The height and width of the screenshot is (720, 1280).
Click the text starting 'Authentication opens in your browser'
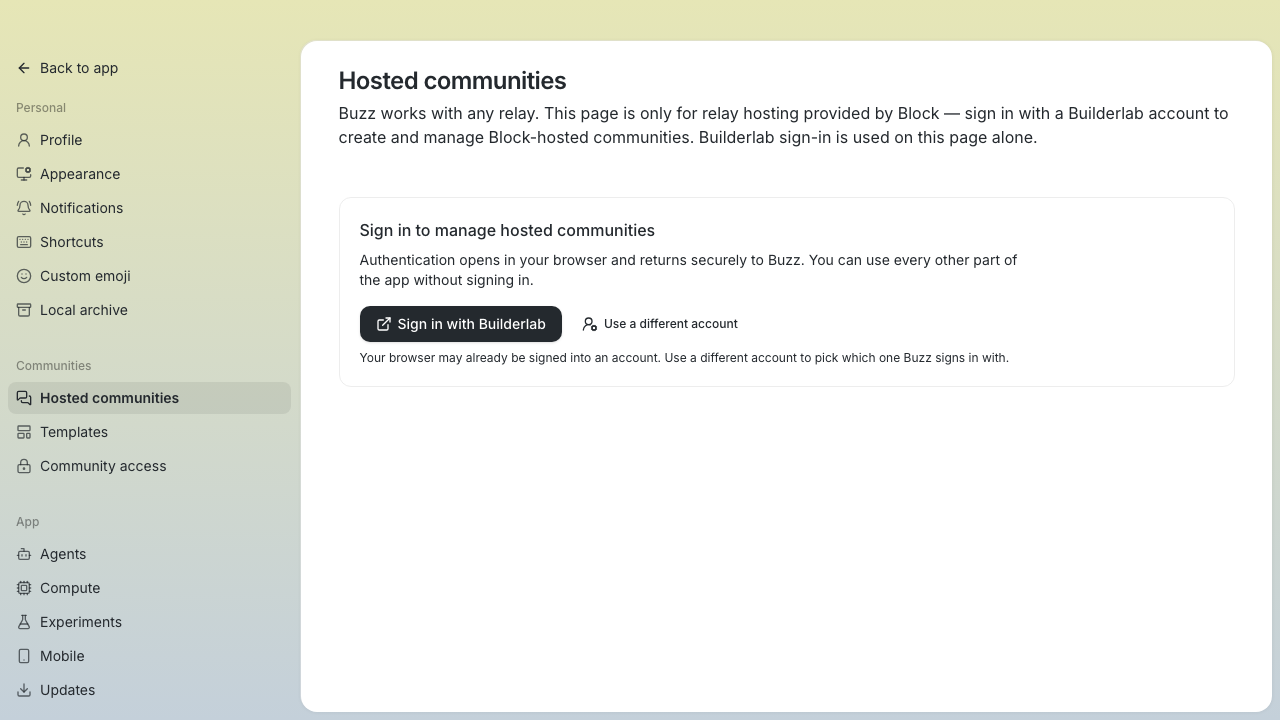pos(688,270)
